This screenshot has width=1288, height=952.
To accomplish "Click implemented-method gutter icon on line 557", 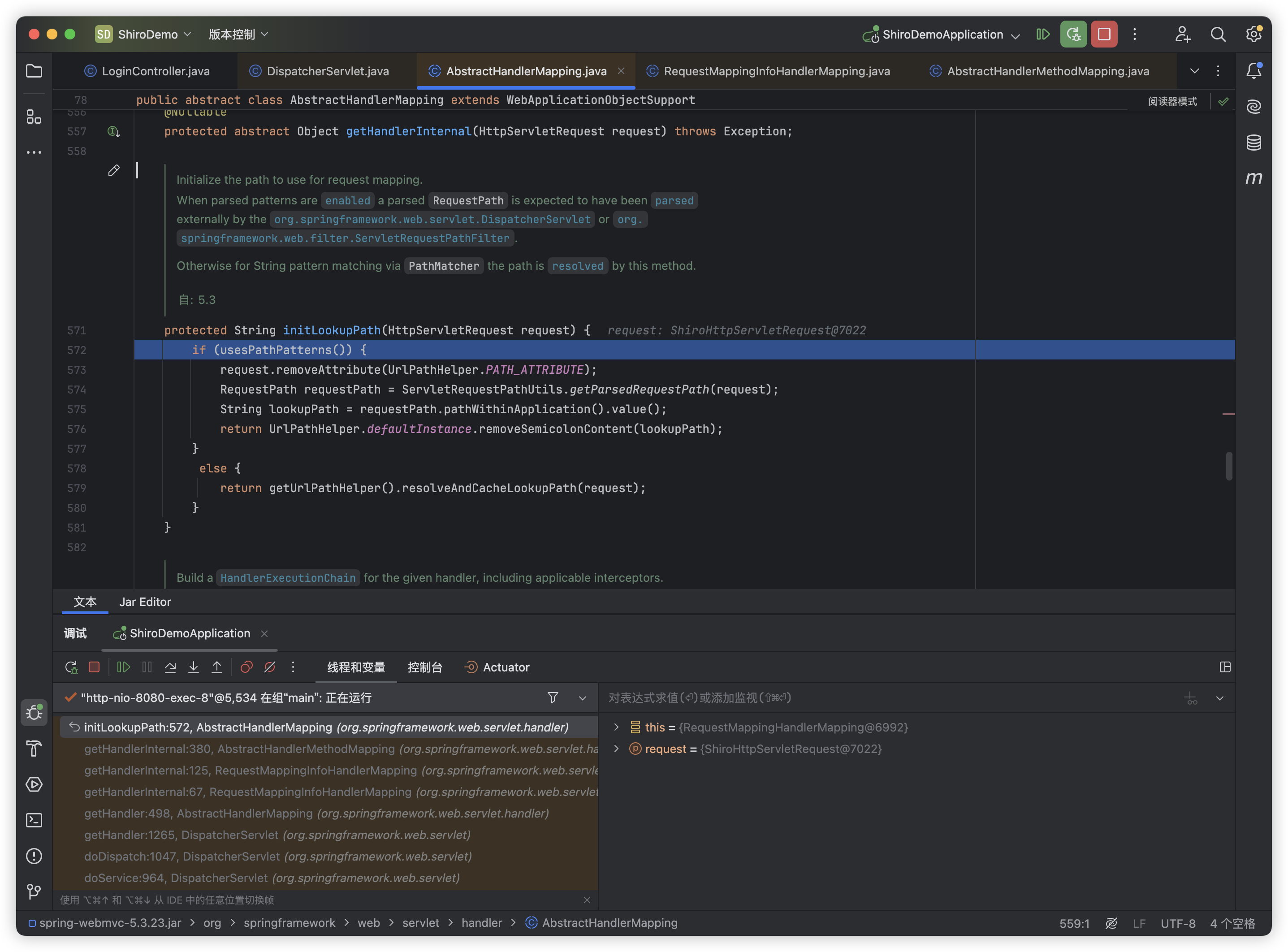I will point(113,131).
